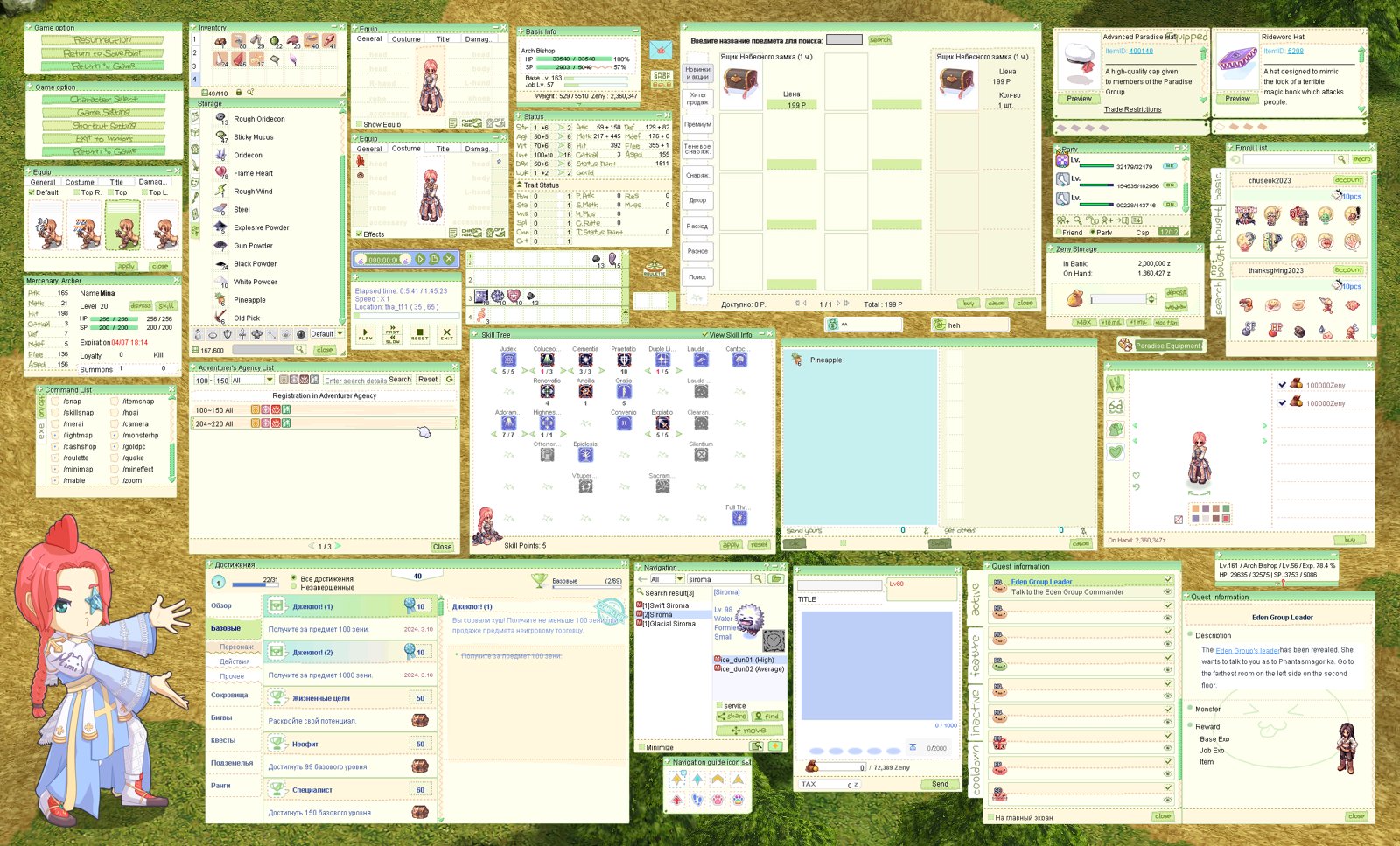Click the Emoji List search magnifier
The width and height of the screenshot is (1400, 846).
[1340, 159]
